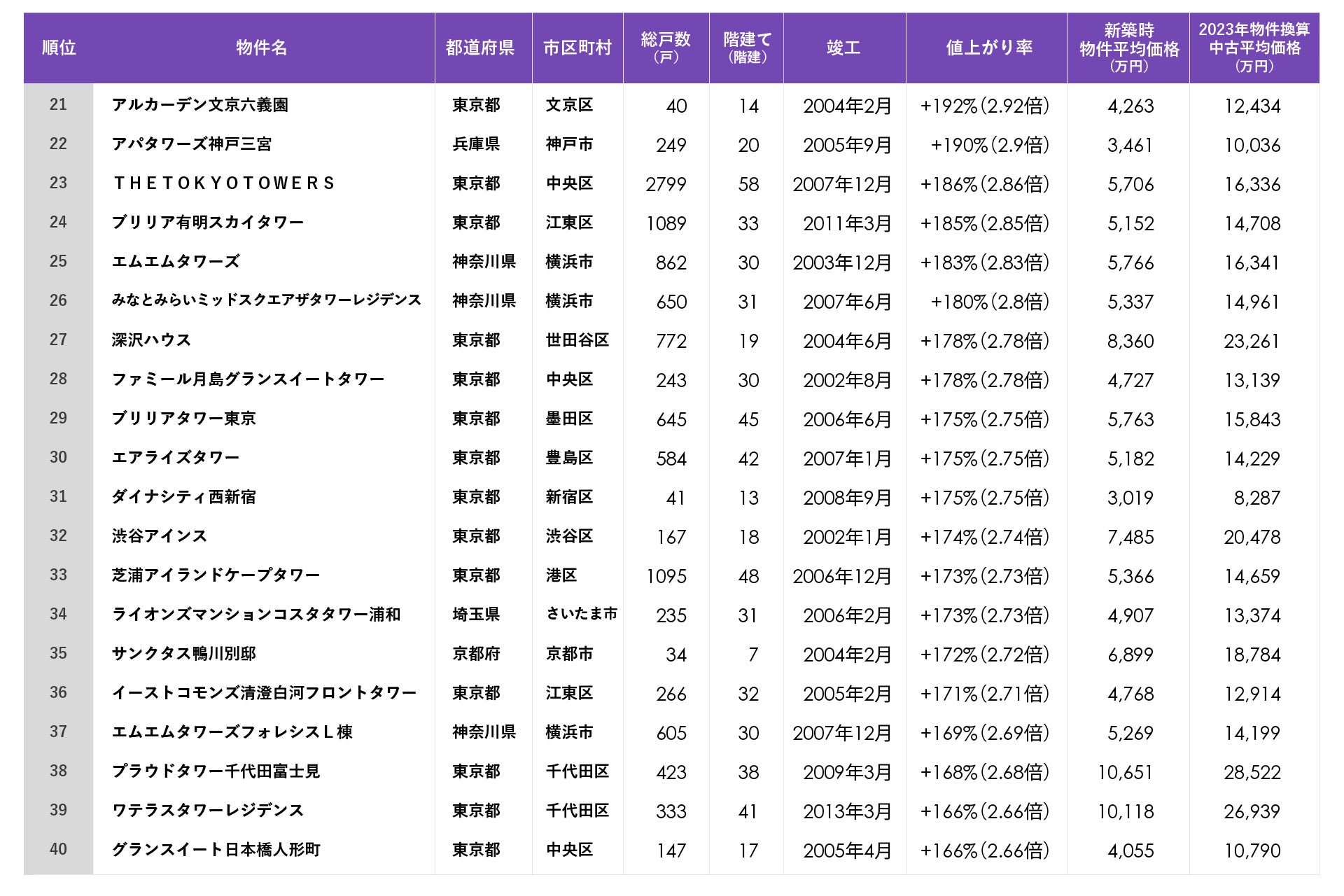Screen dimensions: 1344x896
Task: Click the 都道府県 column header
Action: [480, 48]
